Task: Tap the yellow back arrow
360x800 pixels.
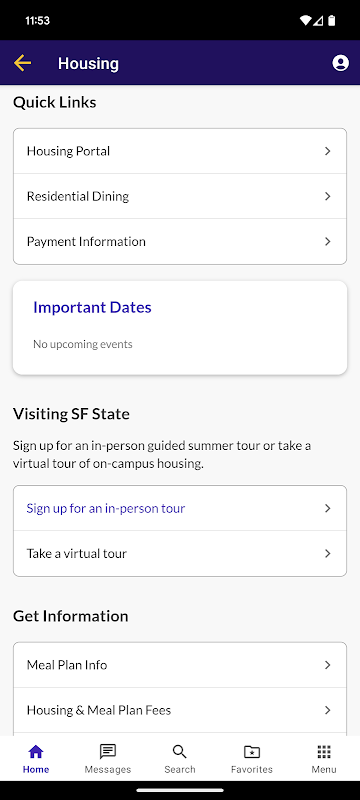Action: (22, 63)
